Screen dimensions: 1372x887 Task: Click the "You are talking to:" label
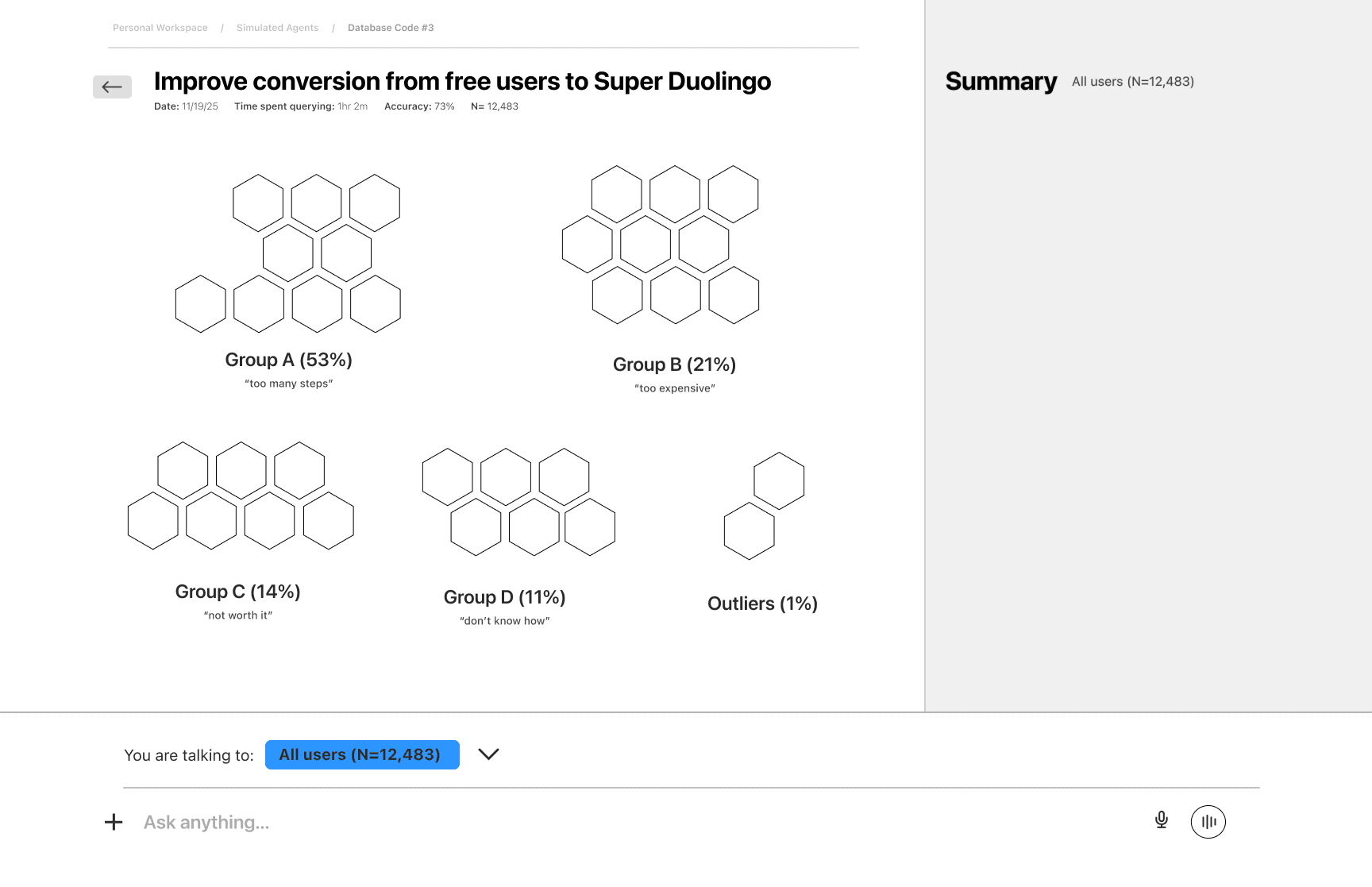pyautogui.click(x=189, y=755)
